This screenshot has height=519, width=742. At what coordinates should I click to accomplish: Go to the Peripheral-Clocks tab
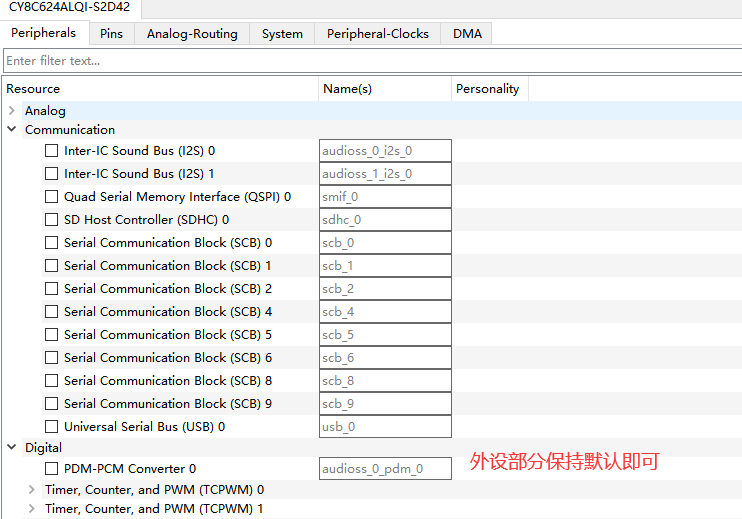(377, 34)
